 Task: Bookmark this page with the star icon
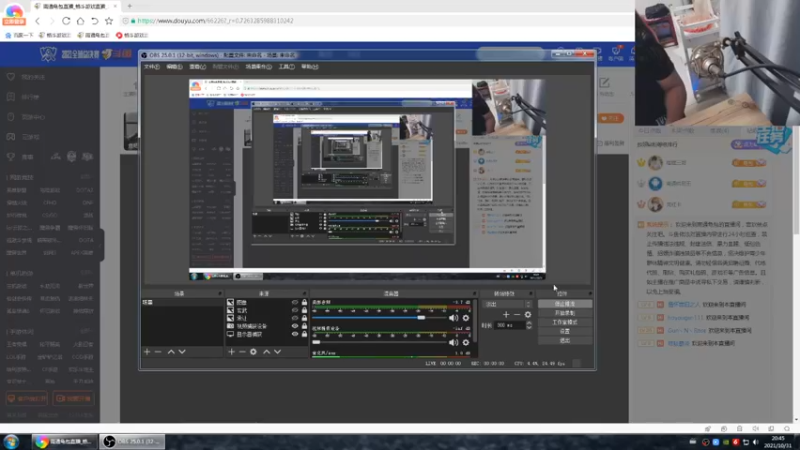[x=109, y=21]
